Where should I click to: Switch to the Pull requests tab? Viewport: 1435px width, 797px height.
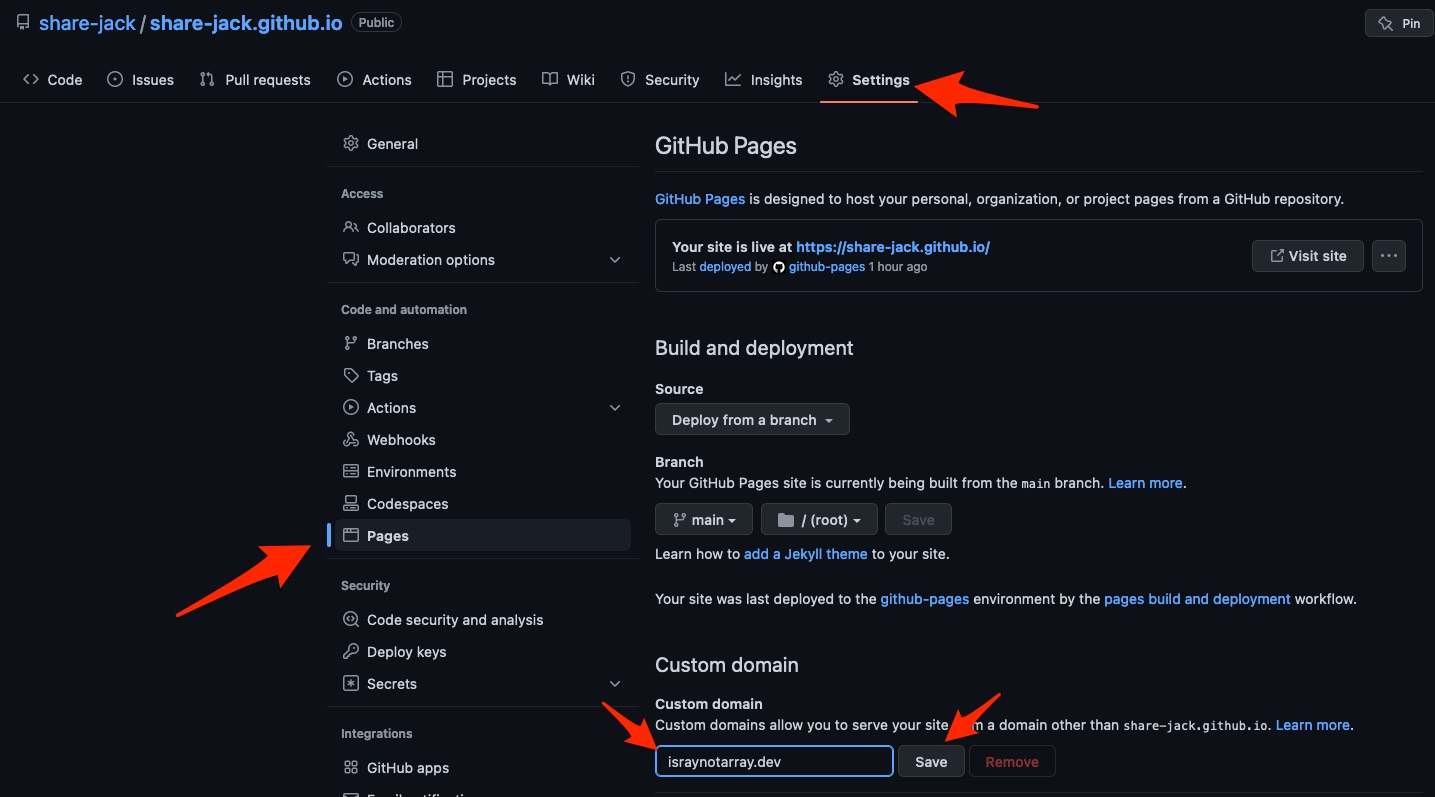coord(255,80)
